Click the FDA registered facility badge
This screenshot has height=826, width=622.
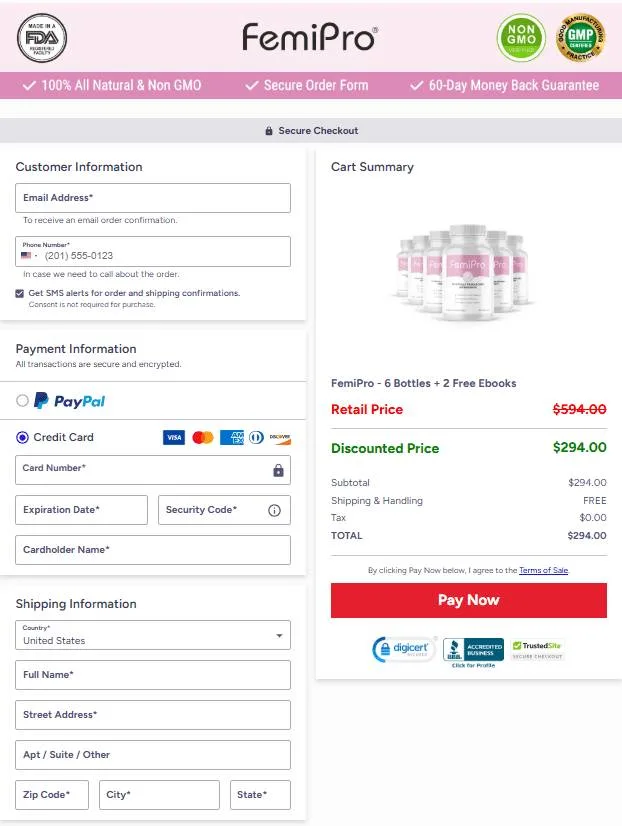pyautogui.click(x=43, y=38)
